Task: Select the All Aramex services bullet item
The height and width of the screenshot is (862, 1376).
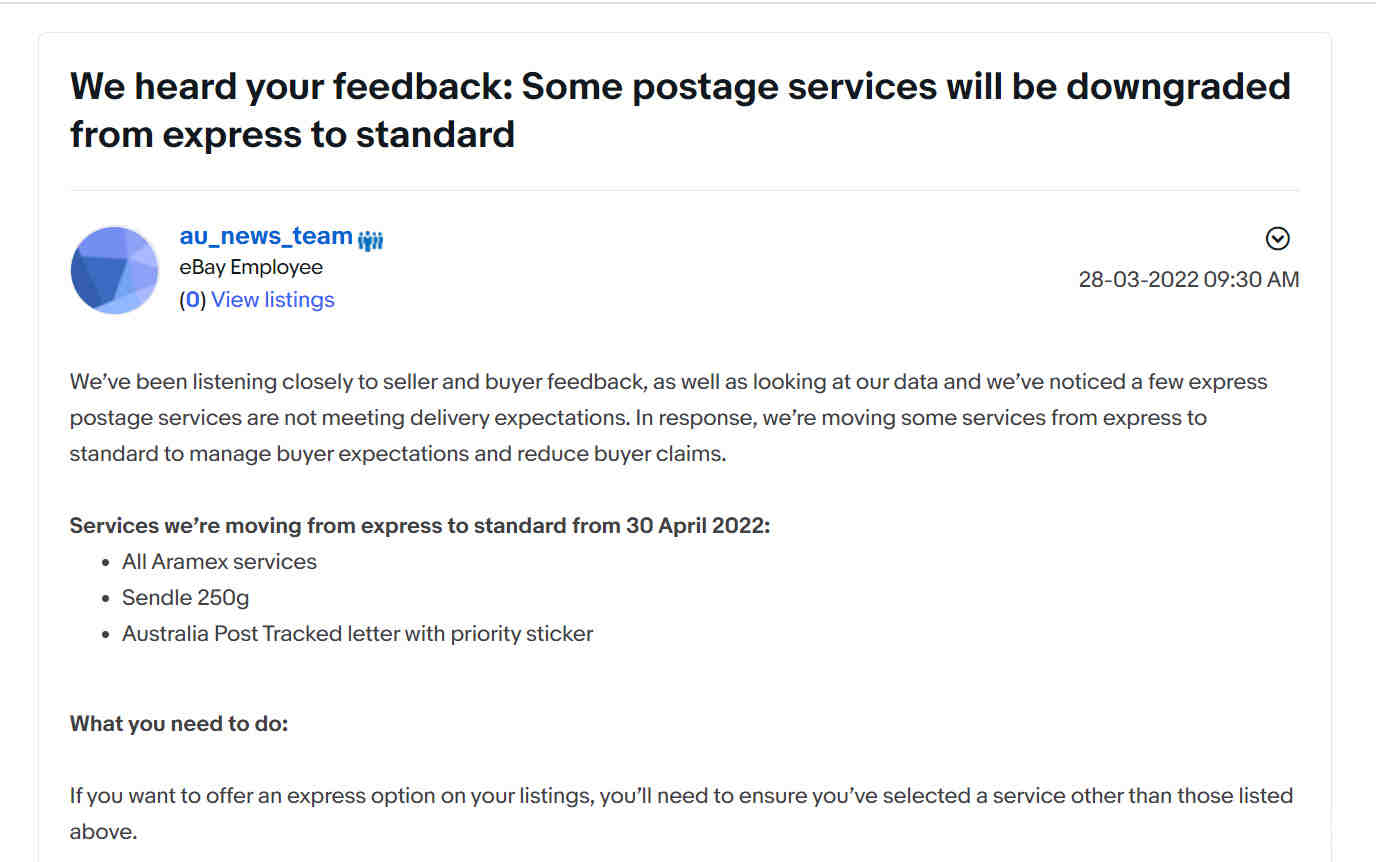Action: [219, 562]
